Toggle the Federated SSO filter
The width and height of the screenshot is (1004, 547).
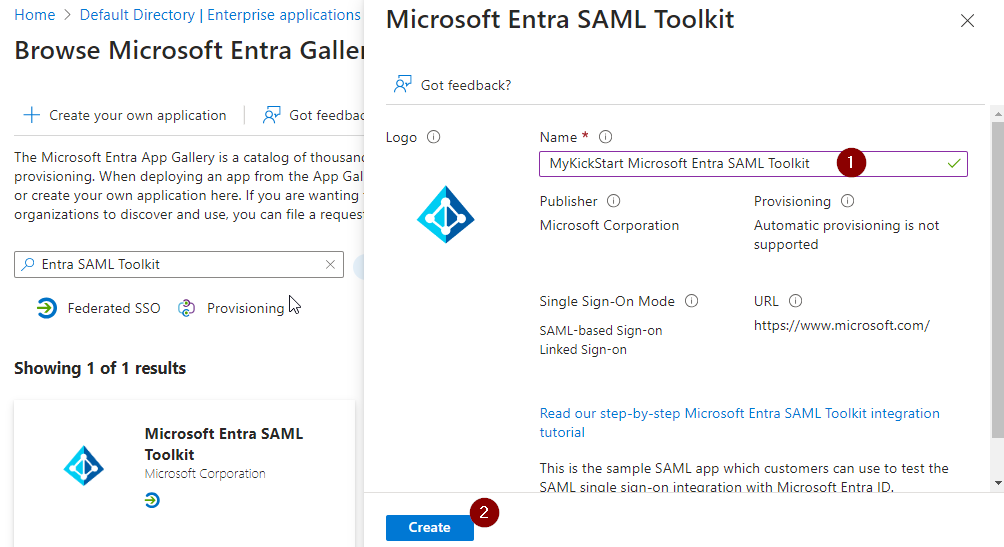[x=98, y=308]
